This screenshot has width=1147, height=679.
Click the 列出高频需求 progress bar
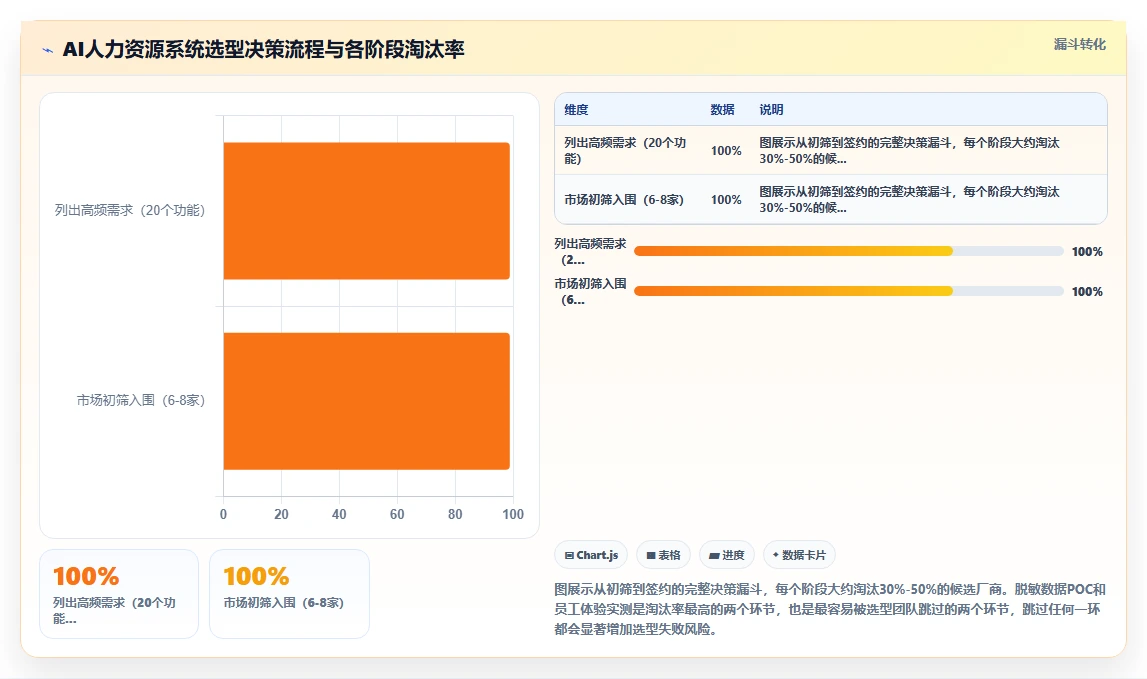[849, 251]
